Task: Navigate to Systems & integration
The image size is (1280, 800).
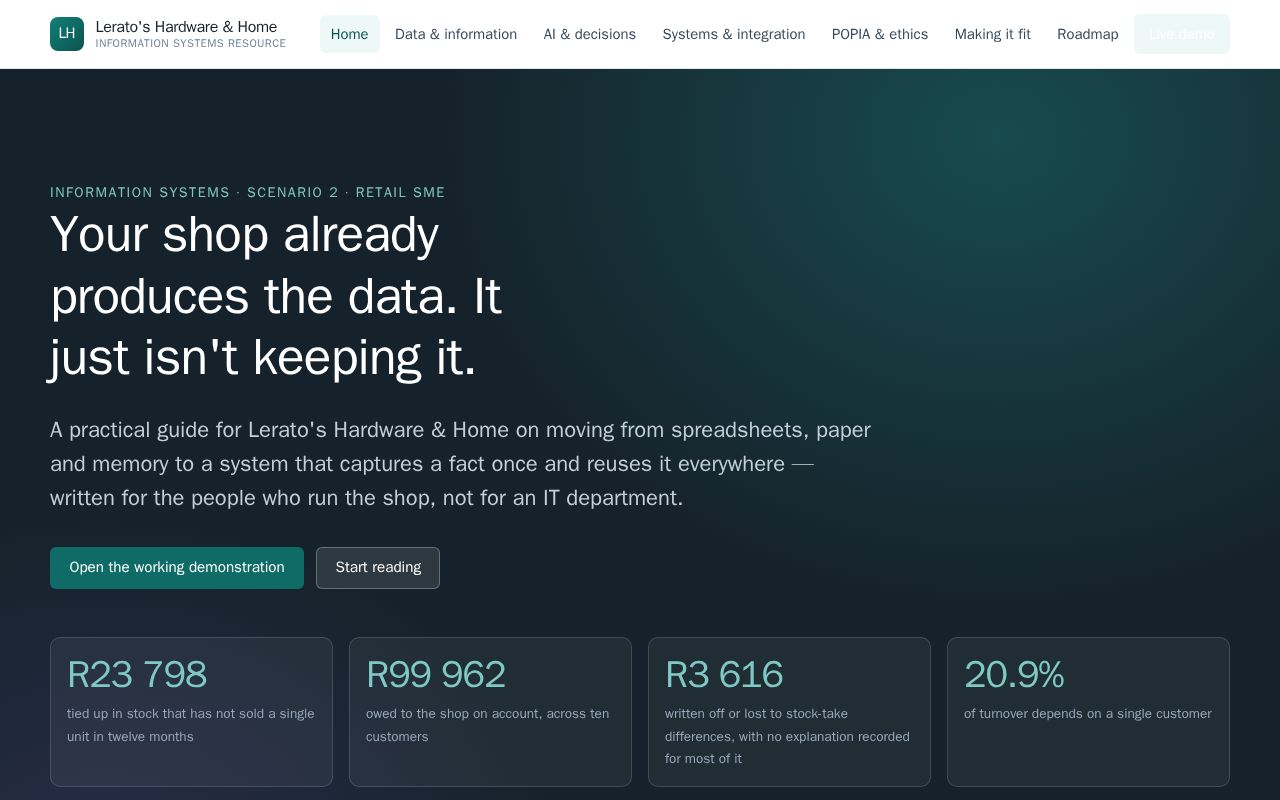Action: pyautogui.click(x=734, y=34)
